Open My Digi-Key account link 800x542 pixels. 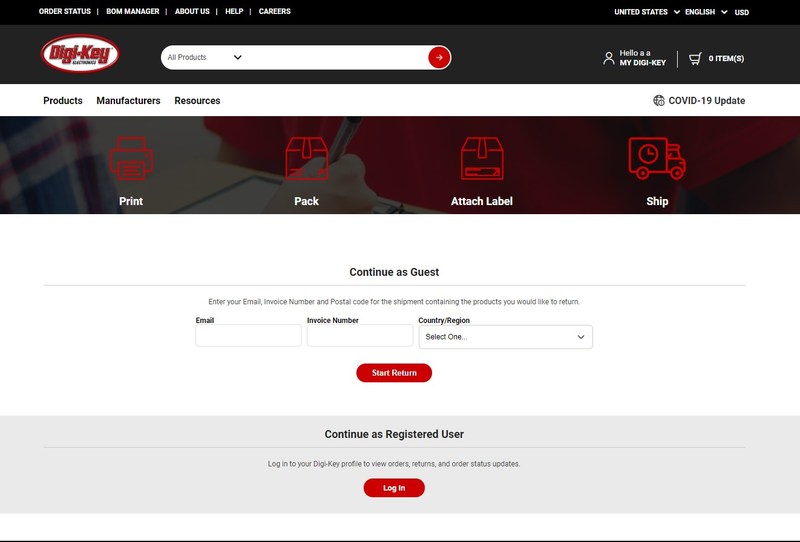pos(643,63)
